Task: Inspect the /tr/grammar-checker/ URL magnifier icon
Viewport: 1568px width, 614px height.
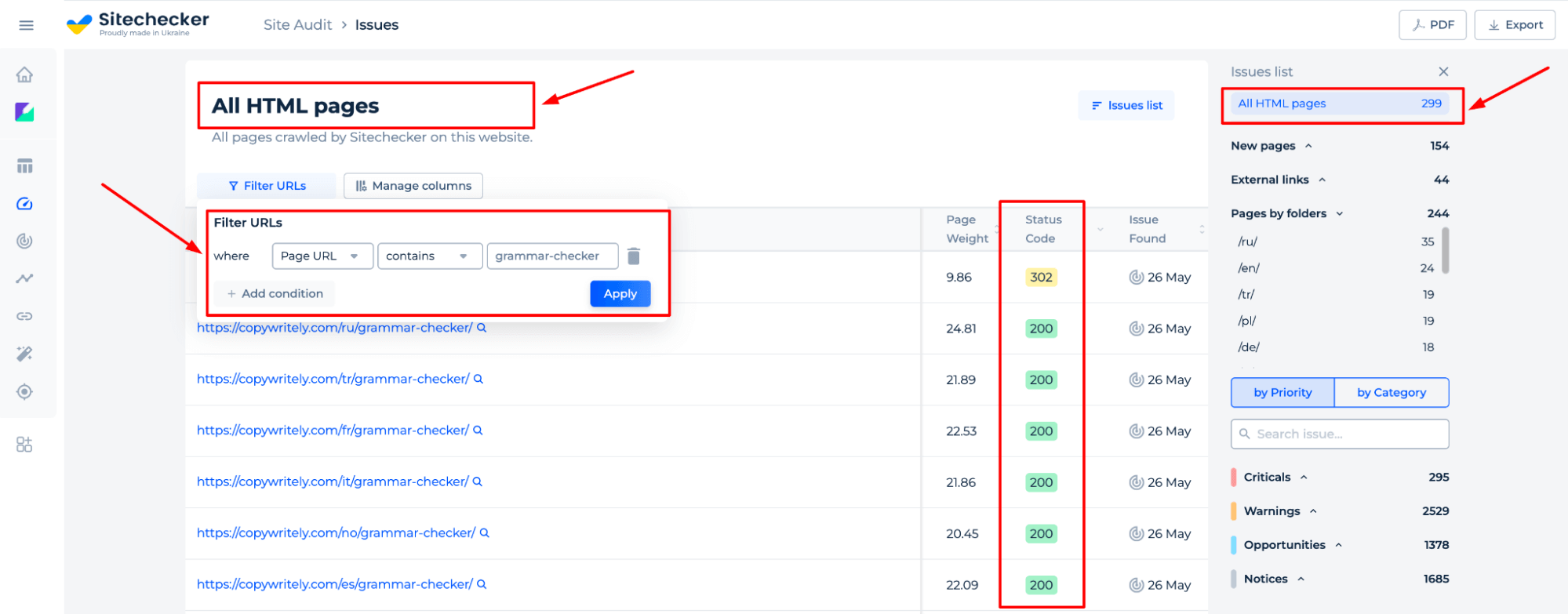Action: pos(478,379)
